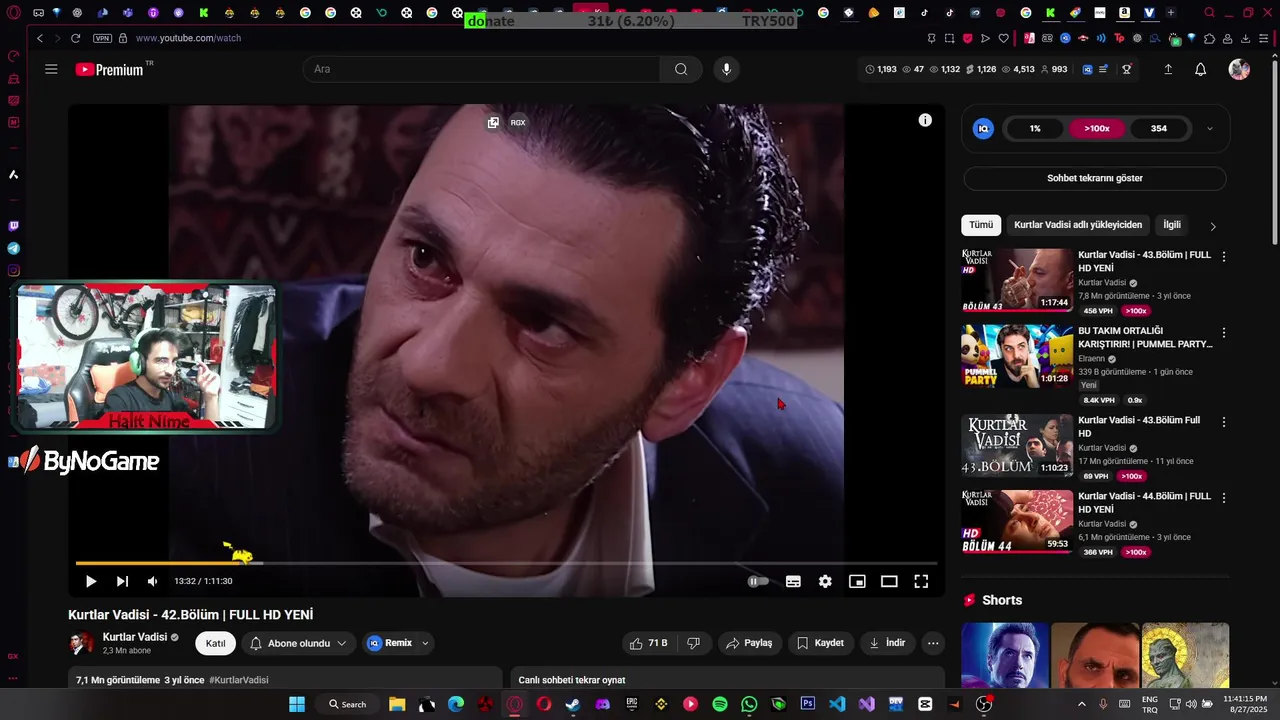Download the video with İndir
The height and width of the screenshot is (720, 1280).
[887, 643]
